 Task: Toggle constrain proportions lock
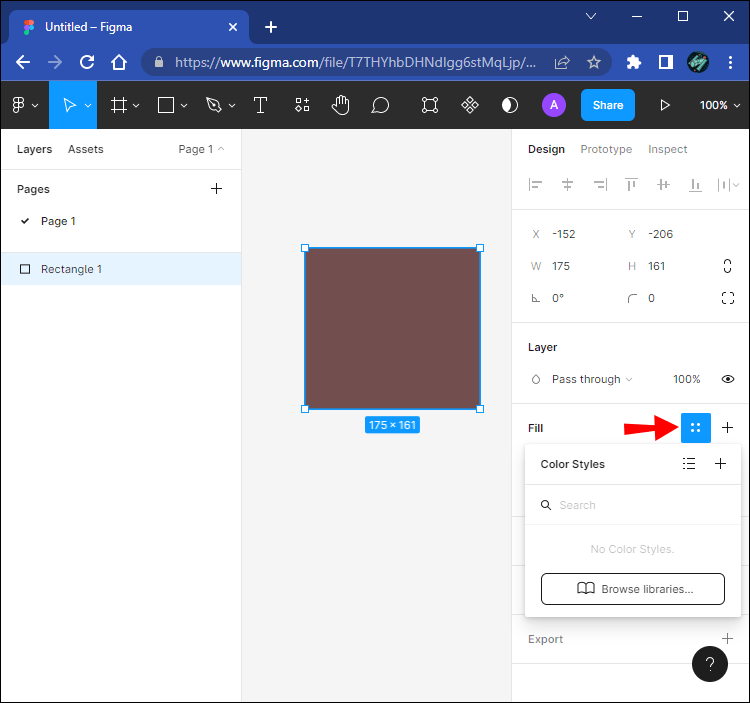click(727, 266)
